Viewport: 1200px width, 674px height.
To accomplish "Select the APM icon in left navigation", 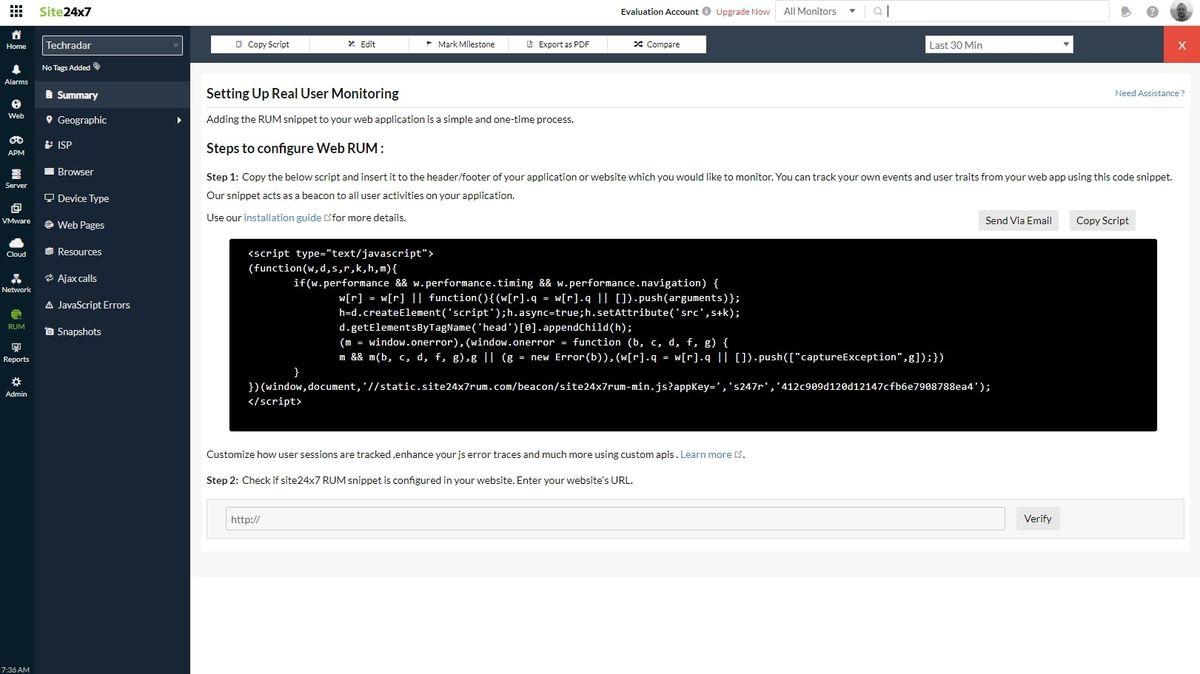I will click(16, 147).
